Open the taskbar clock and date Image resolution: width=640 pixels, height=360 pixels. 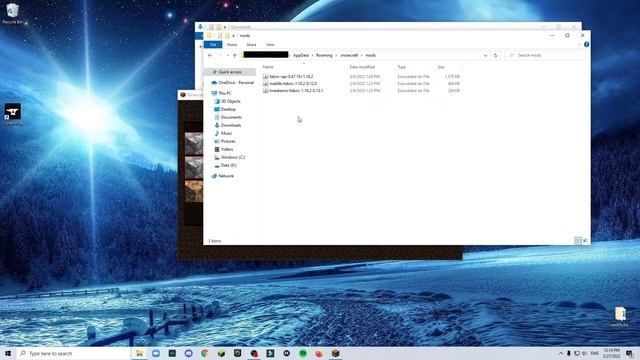(611, 353)
